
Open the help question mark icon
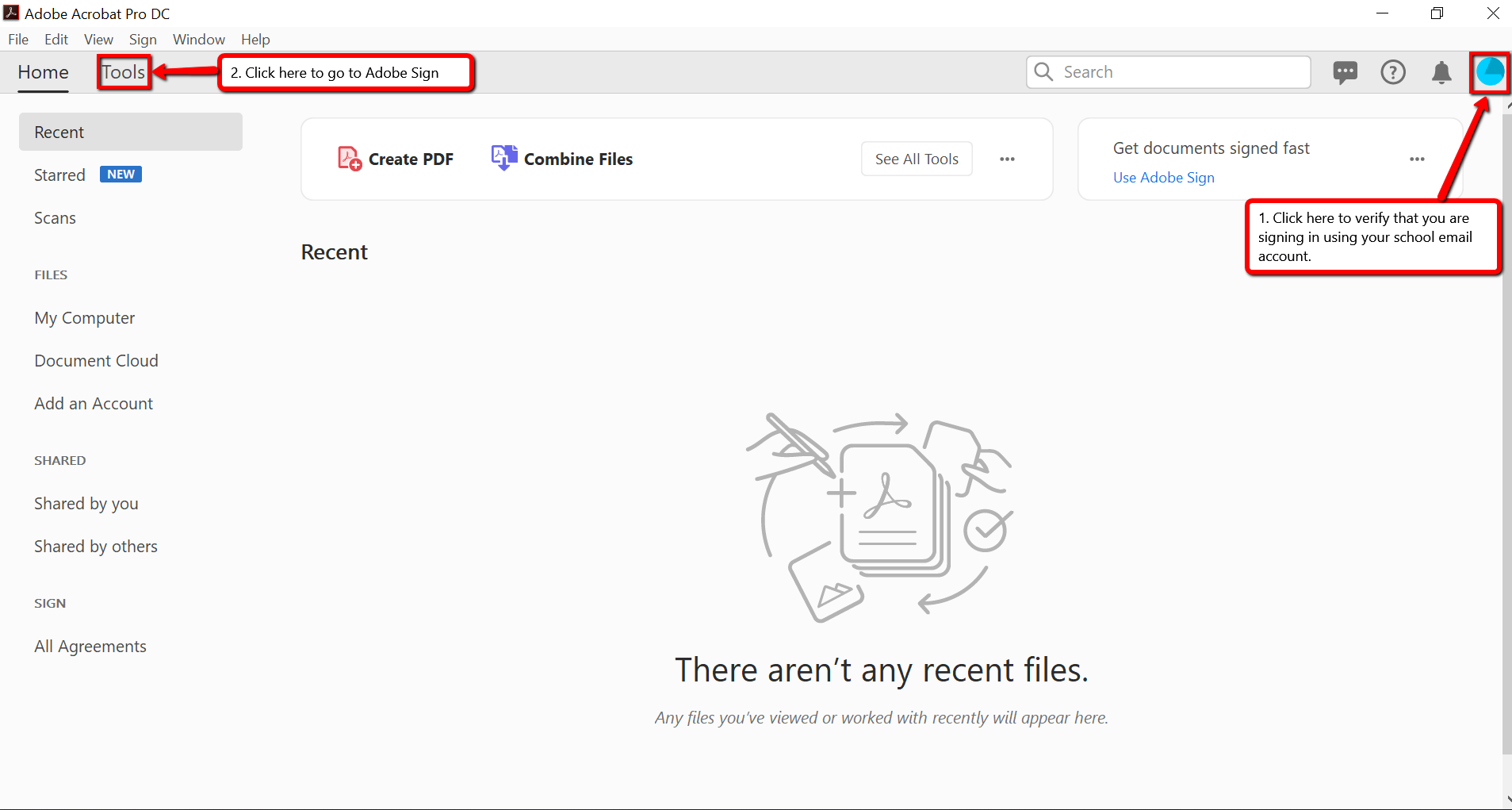pos(1393,72)
